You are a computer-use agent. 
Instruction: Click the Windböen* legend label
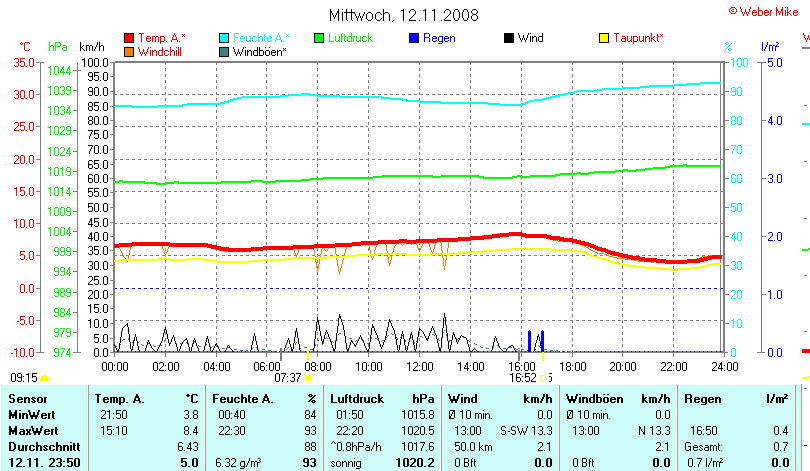pyautogui.click(x=259, y=52)
